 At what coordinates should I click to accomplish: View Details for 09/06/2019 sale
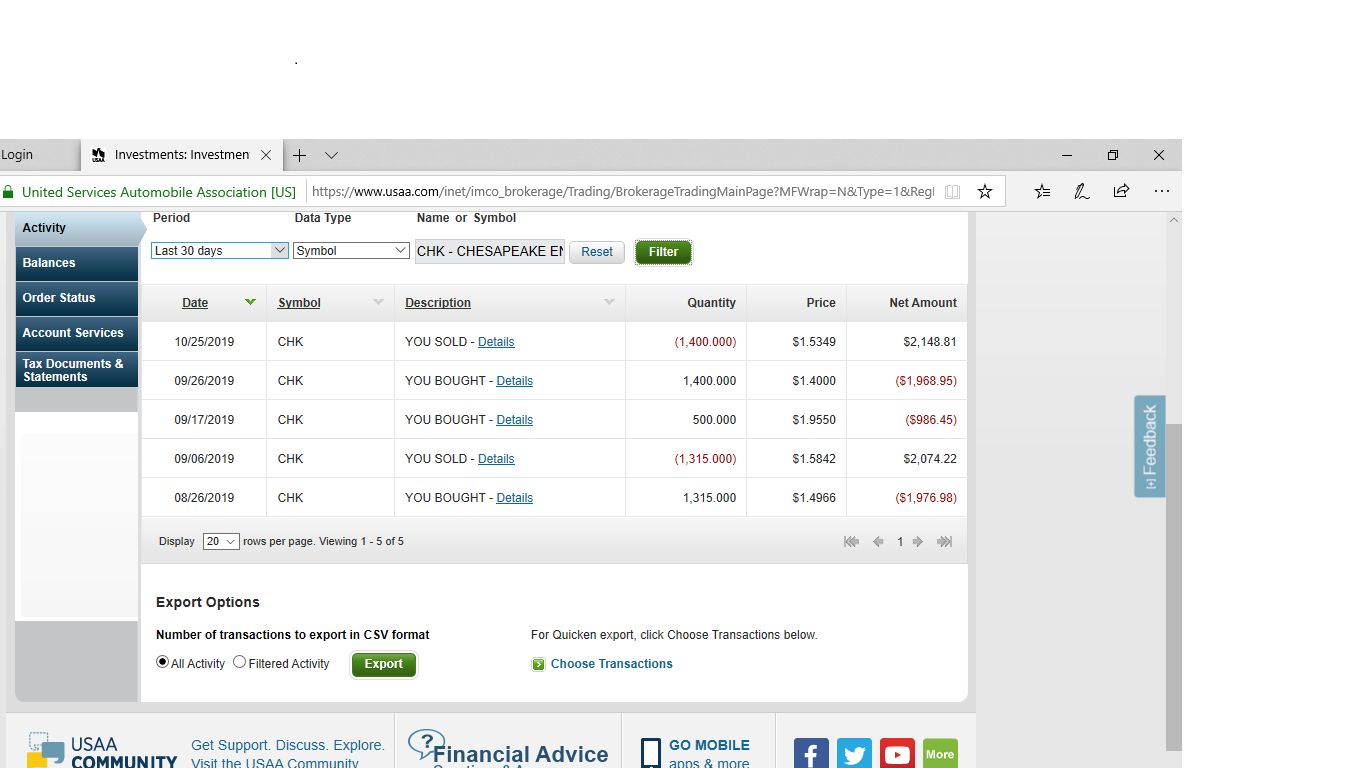(x=496, y=459)
